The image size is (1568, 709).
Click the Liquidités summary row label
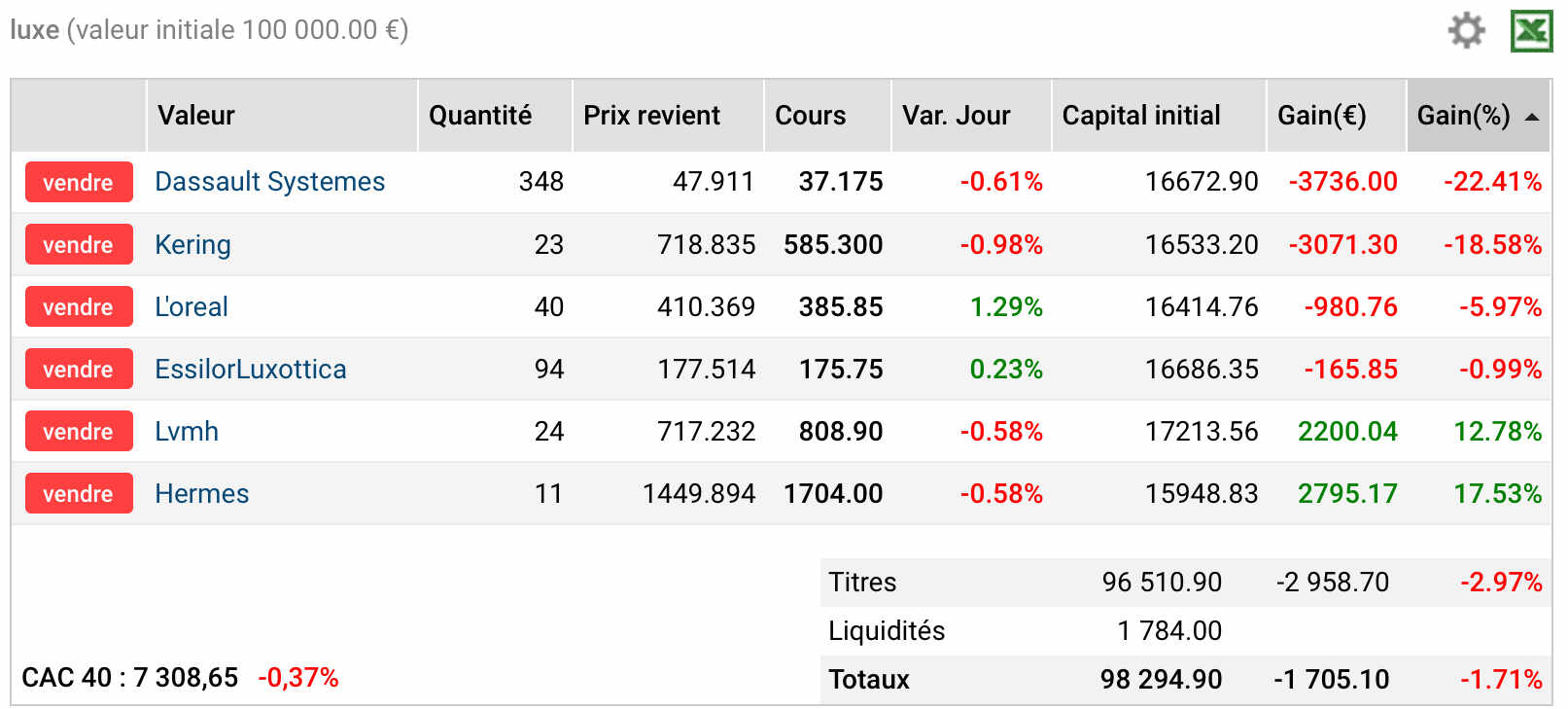click(x=887, y=630)
